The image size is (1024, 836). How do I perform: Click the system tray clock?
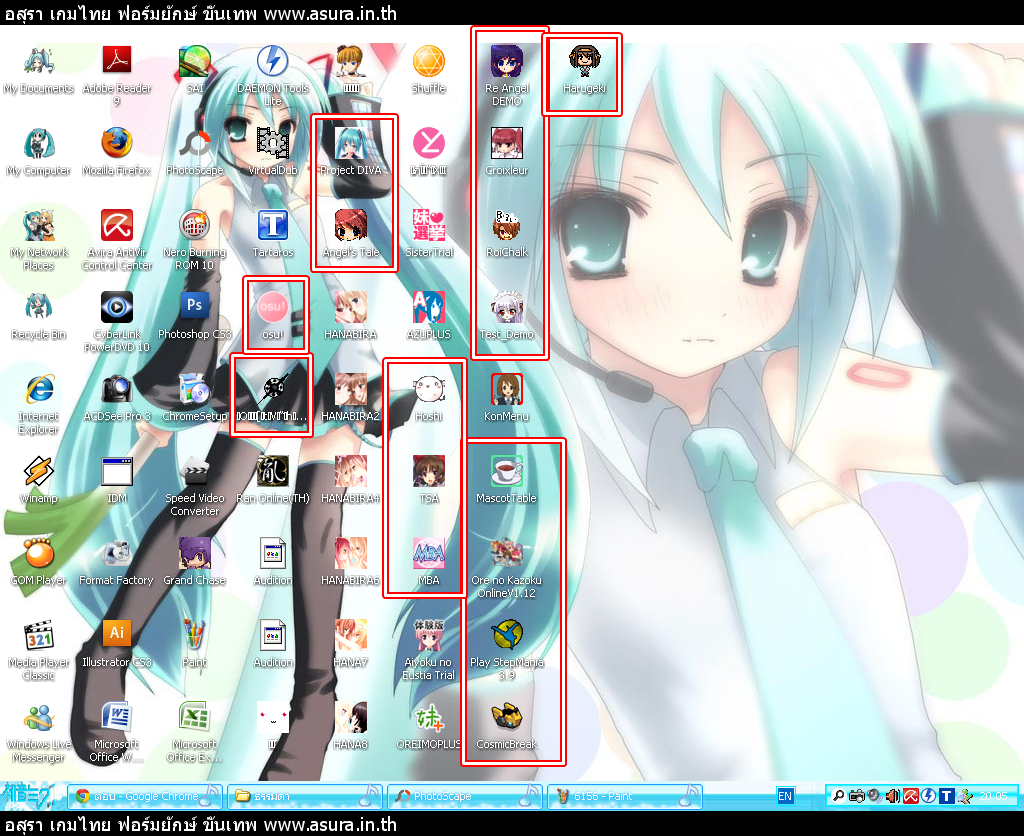pyautogui.click(x=992, y=797)
